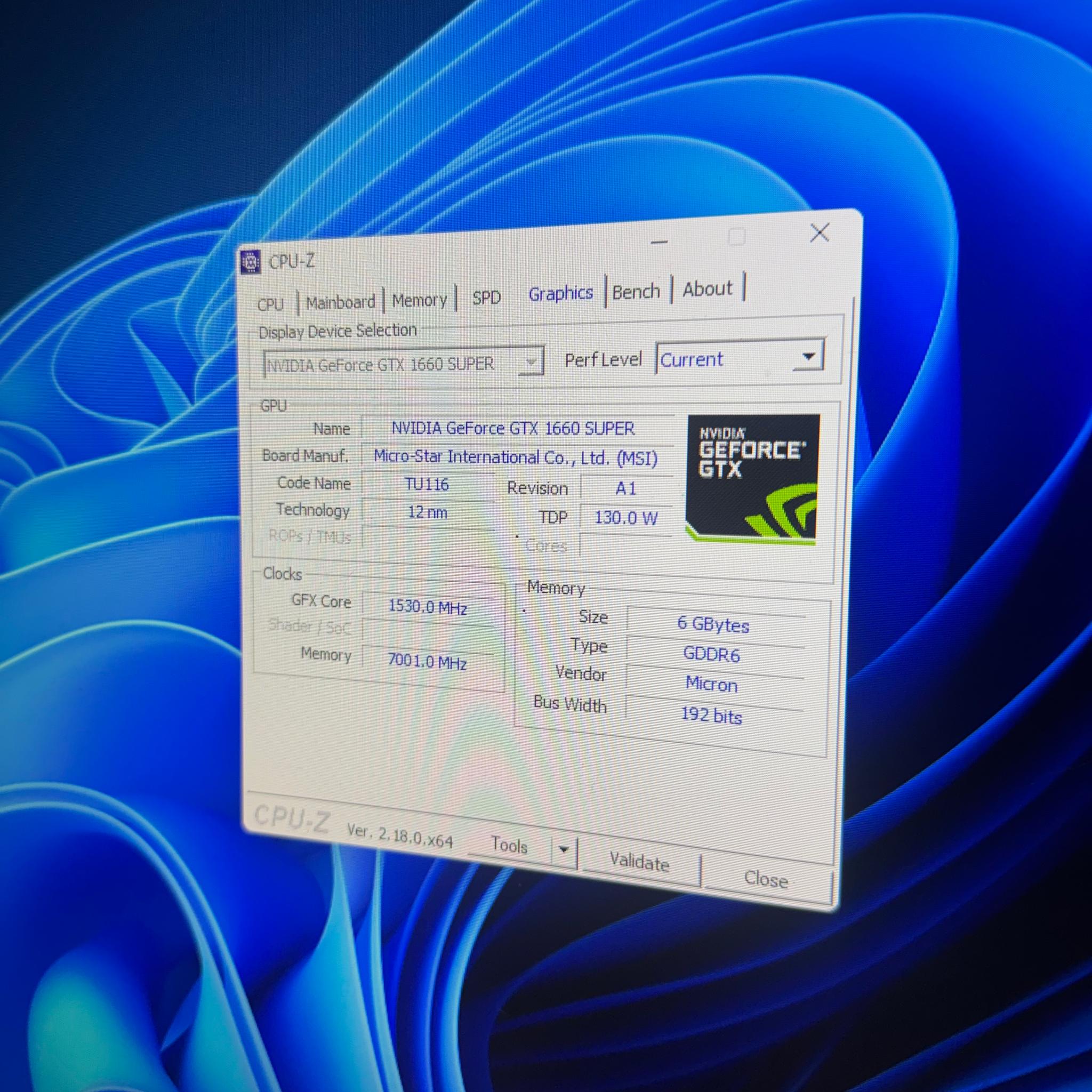Click the Perf Level label

[x=603, y=359]
